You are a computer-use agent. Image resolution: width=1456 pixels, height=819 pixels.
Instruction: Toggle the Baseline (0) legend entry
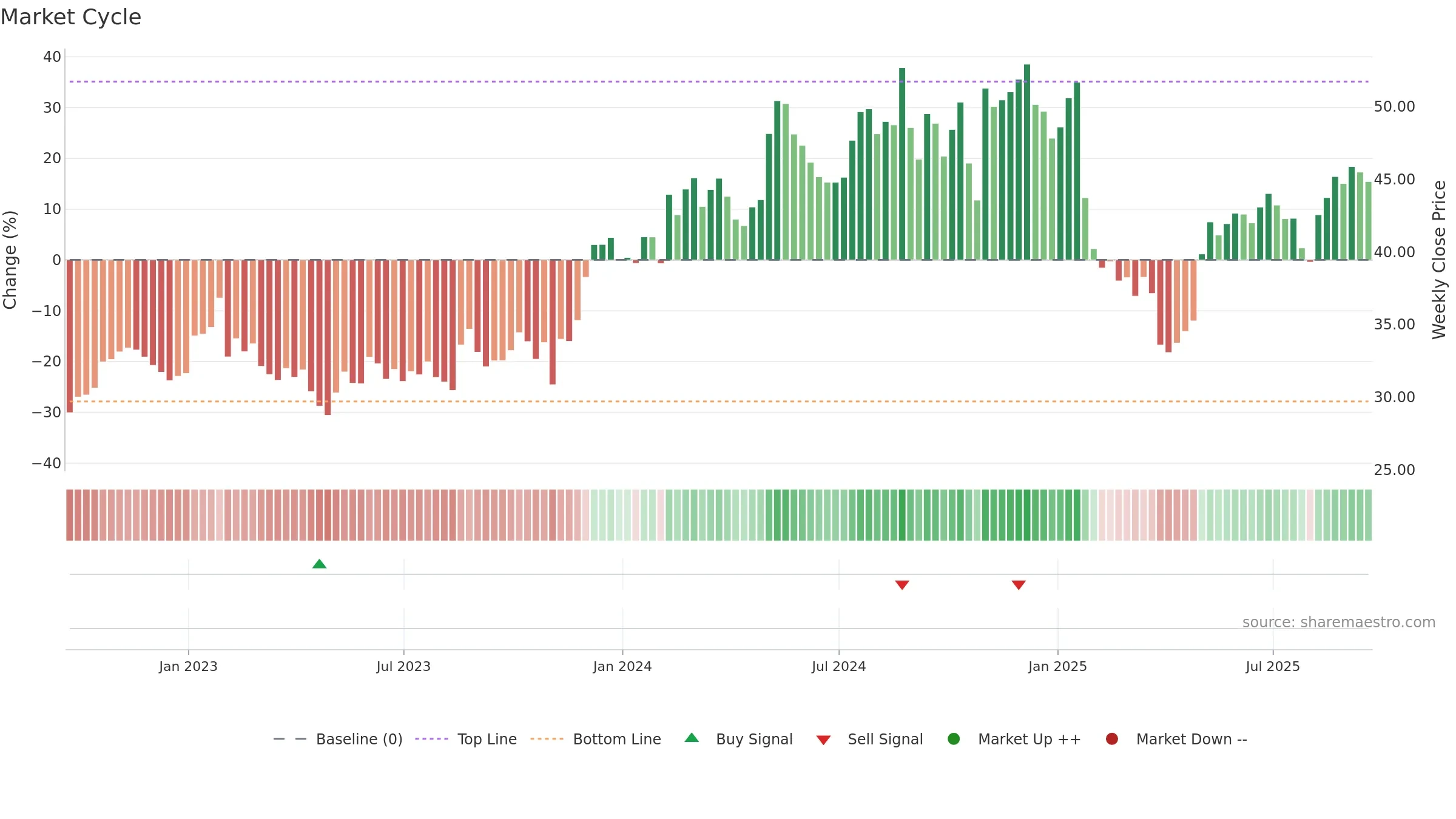pyautogui.click(x=338, y=739)
